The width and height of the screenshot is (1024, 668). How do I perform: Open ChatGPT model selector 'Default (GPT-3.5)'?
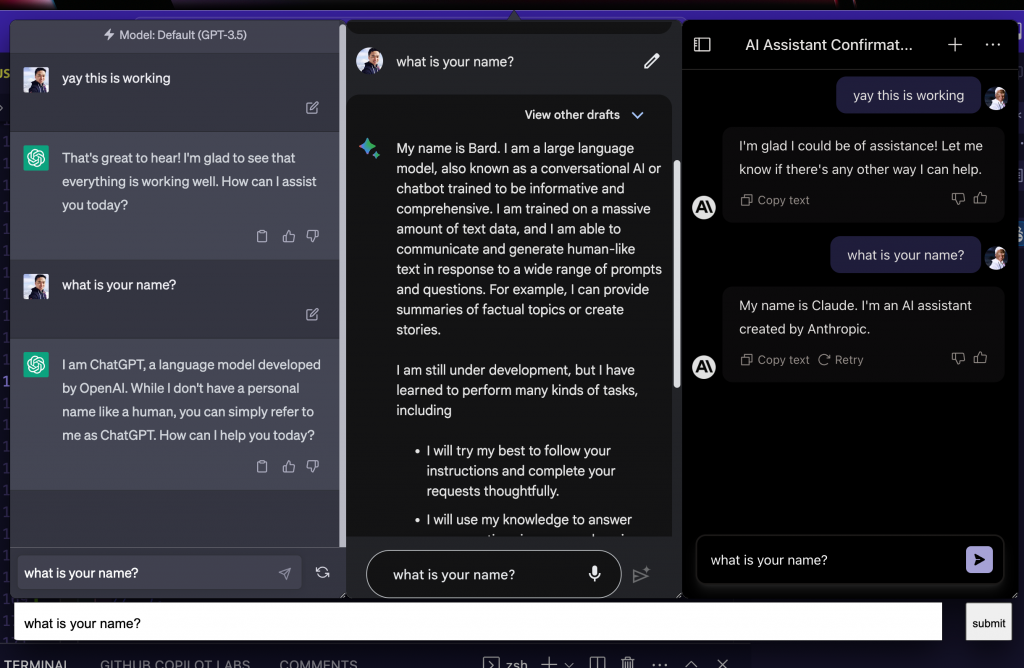(175, 35)
